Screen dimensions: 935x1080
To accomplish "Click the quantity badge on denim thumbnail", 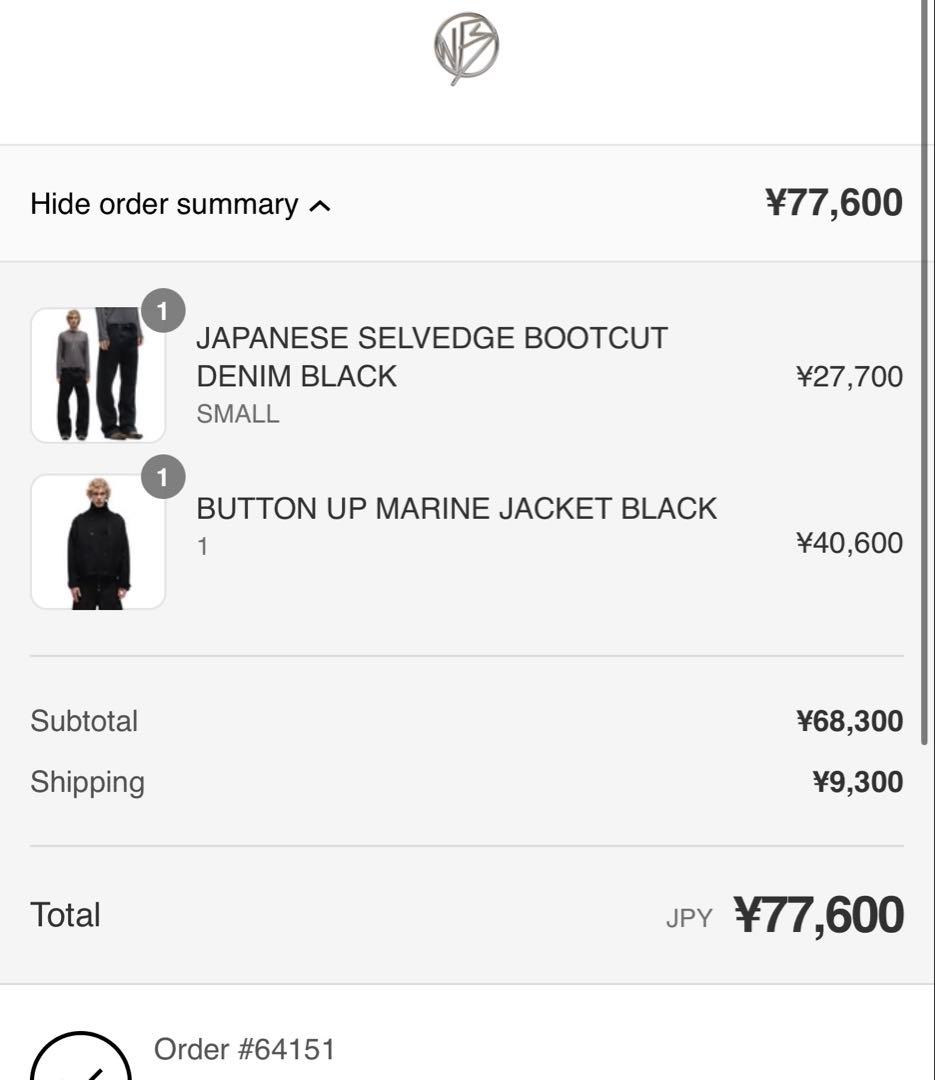I will pyautogui.click(x=163, y=312).
